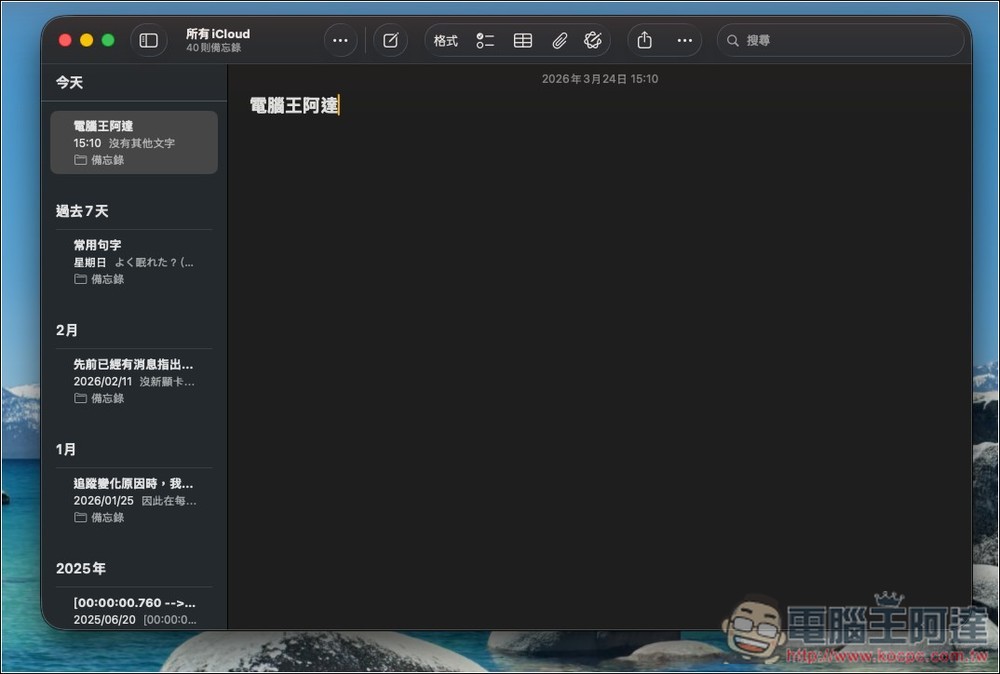
Task: Click the note title 電腦王阿達 in editor
Action: pos(294,106)
